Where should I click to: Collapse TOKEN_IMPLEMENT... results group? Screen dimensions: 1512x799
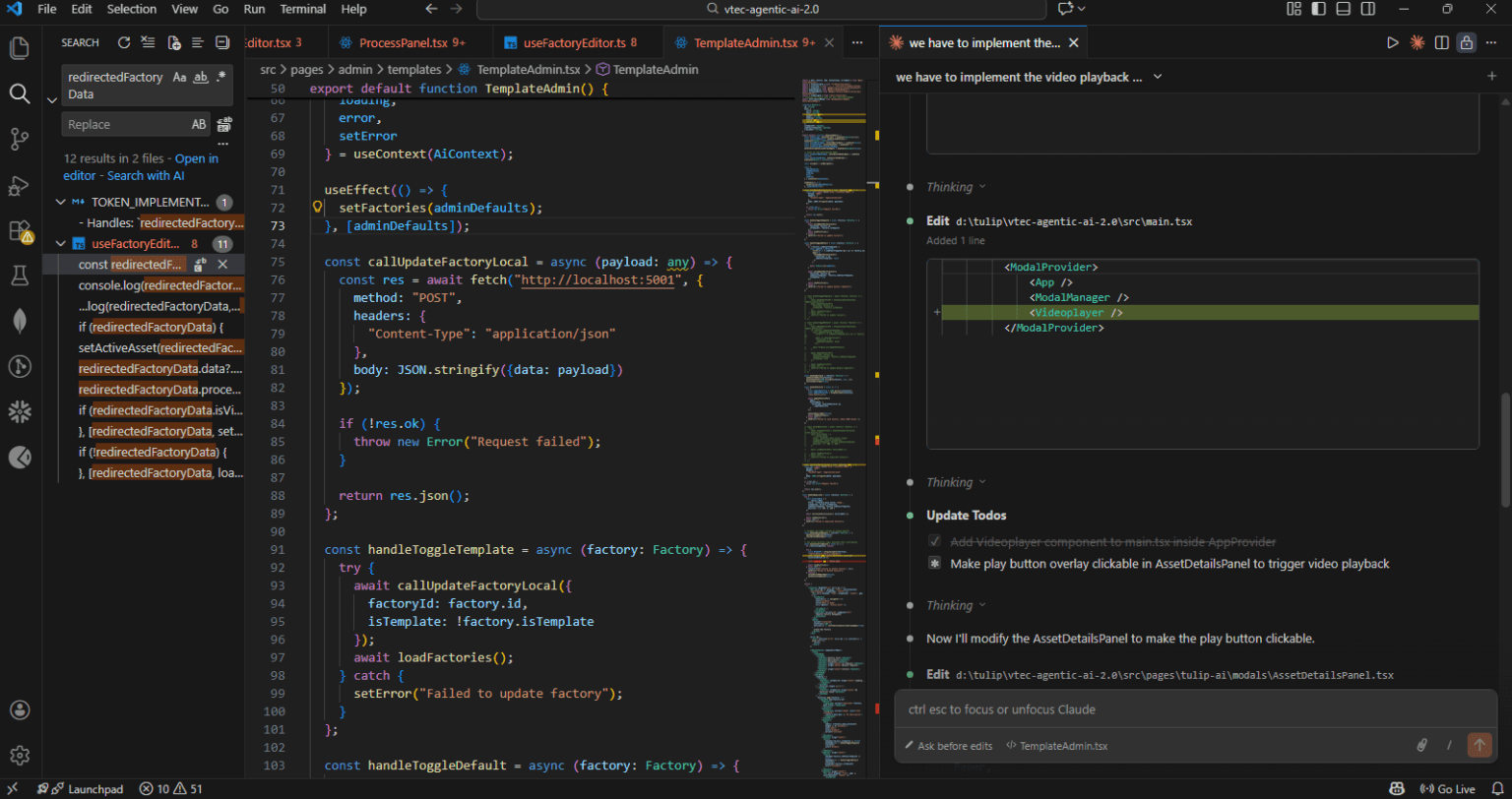tap(61, 202)
